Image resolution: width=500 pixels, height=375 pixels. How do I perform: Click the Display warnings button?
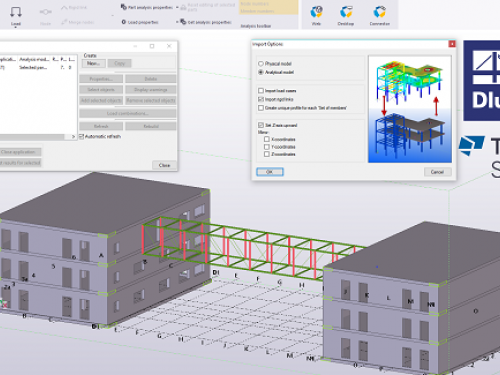[x=151, y=90]
